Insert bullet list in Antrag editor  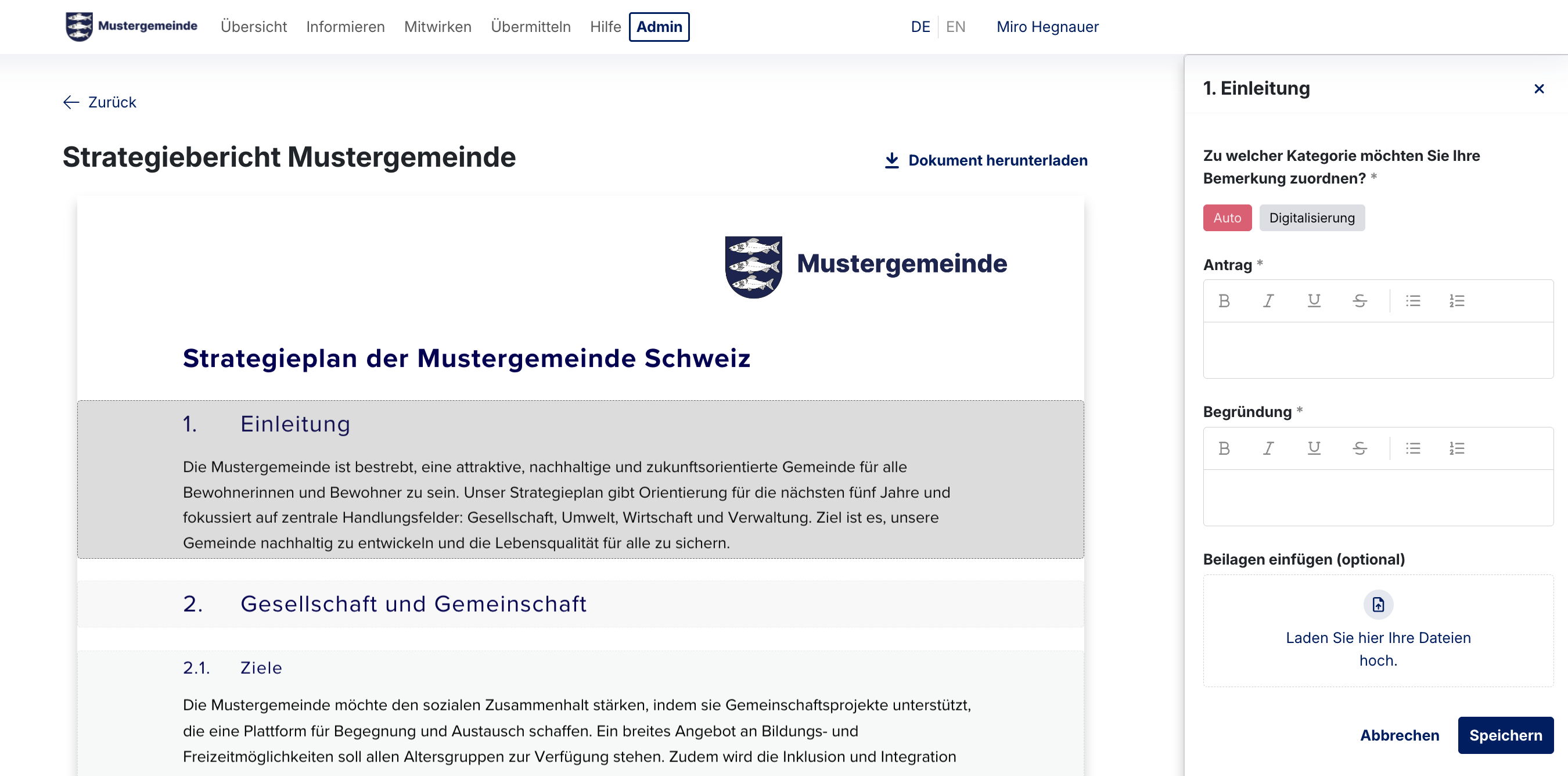[x=1413, y=301]
